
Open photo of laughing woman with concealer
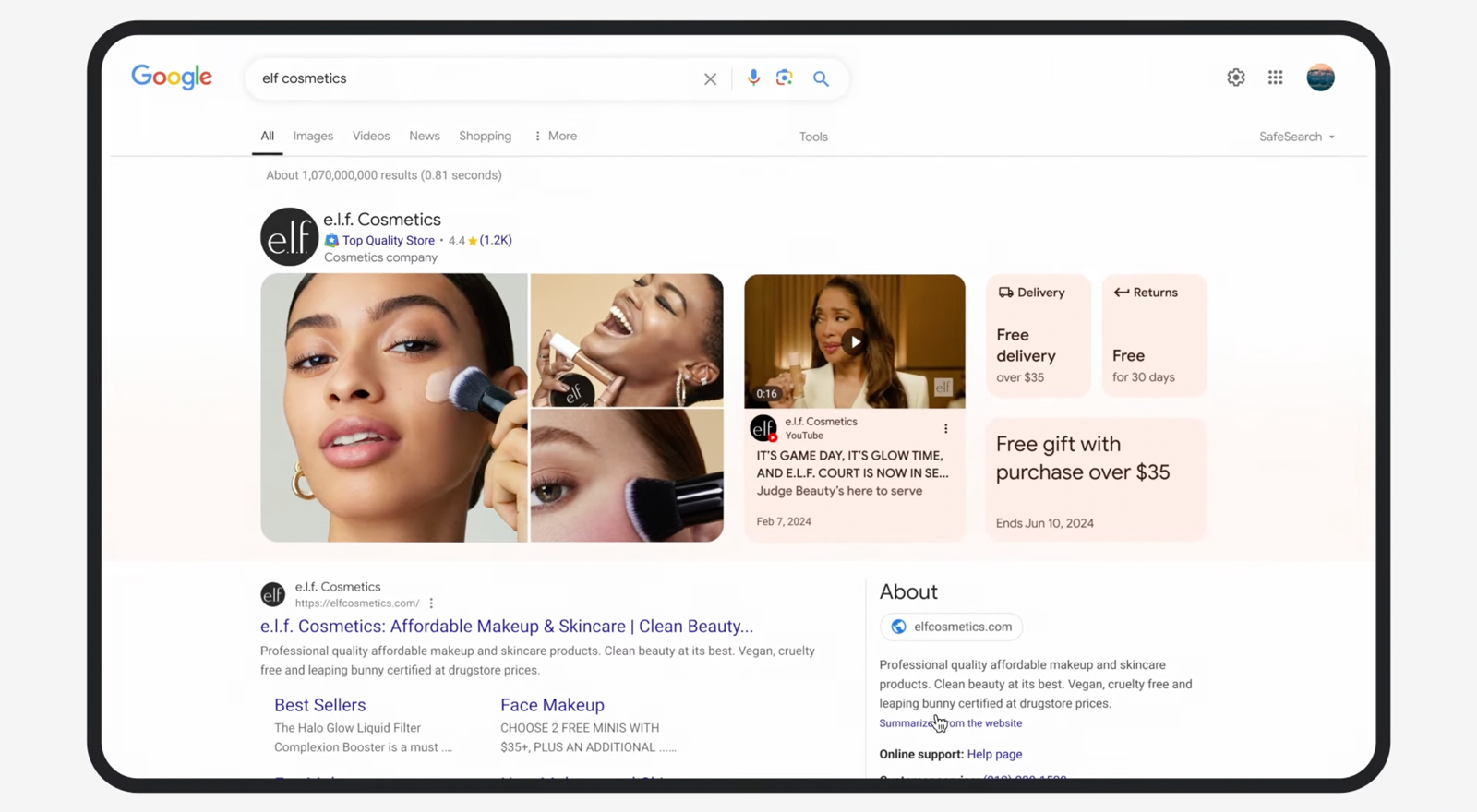click(627, 340)
